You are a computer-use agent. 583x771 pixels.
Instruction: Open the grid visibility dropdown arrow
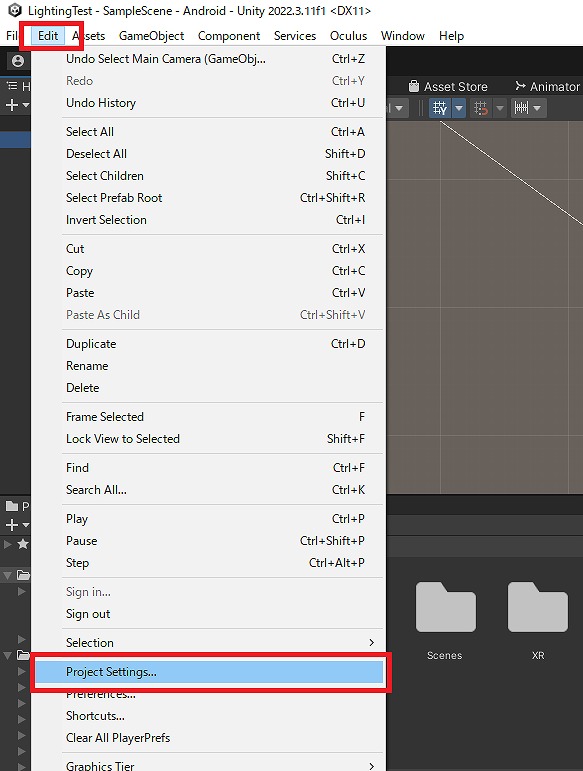click(459, 108)
